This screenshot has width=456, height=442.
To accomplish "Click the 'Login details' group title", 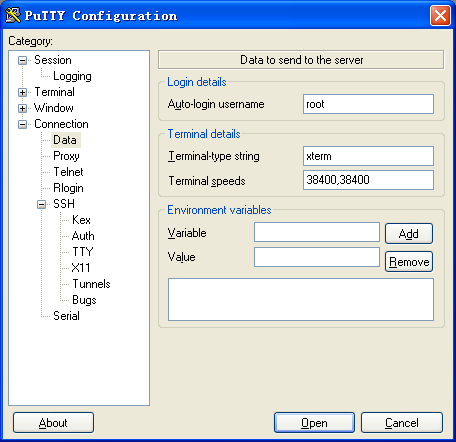I will (x=197, y=82).
